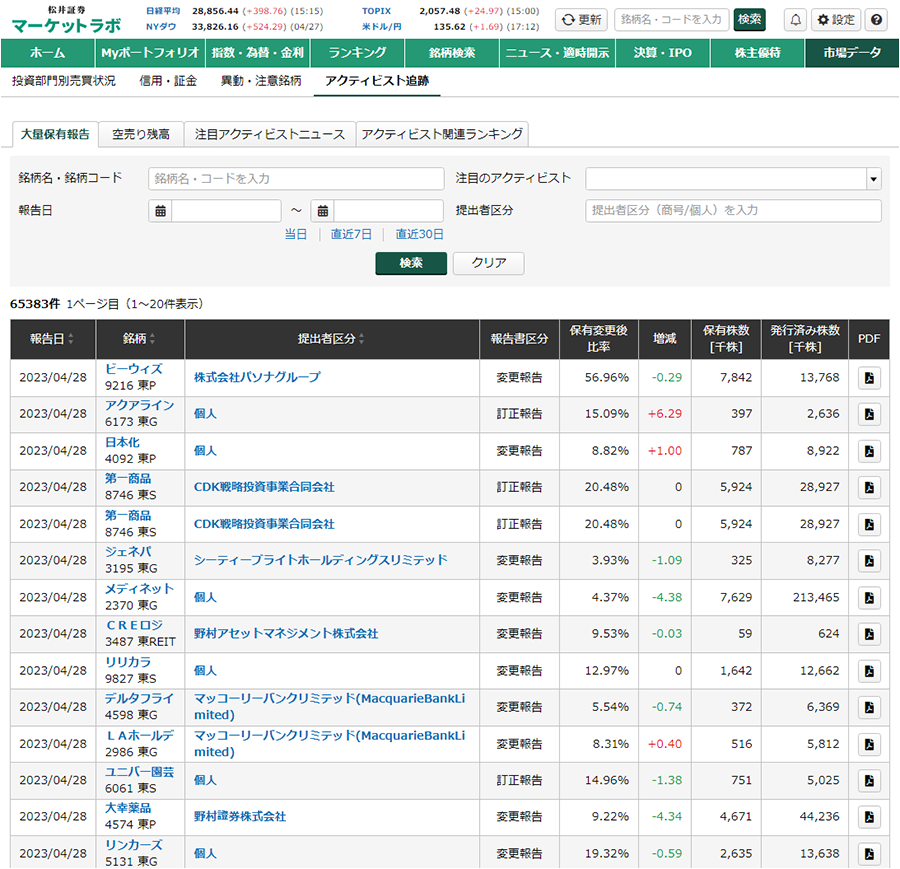Set report date to 直近30日

420,234
